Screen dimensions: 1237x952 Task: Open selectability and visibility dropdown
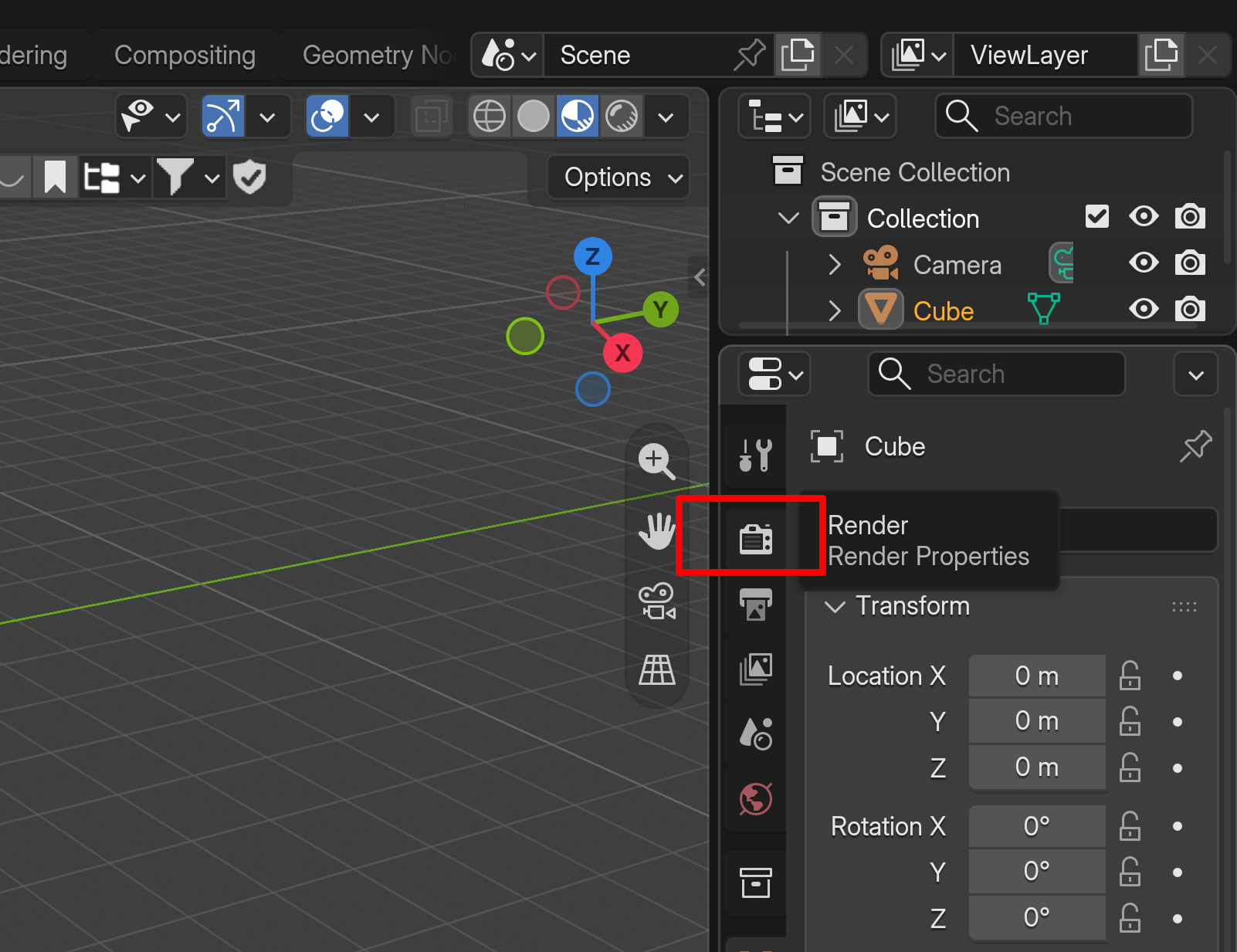[x=151, y=117]
